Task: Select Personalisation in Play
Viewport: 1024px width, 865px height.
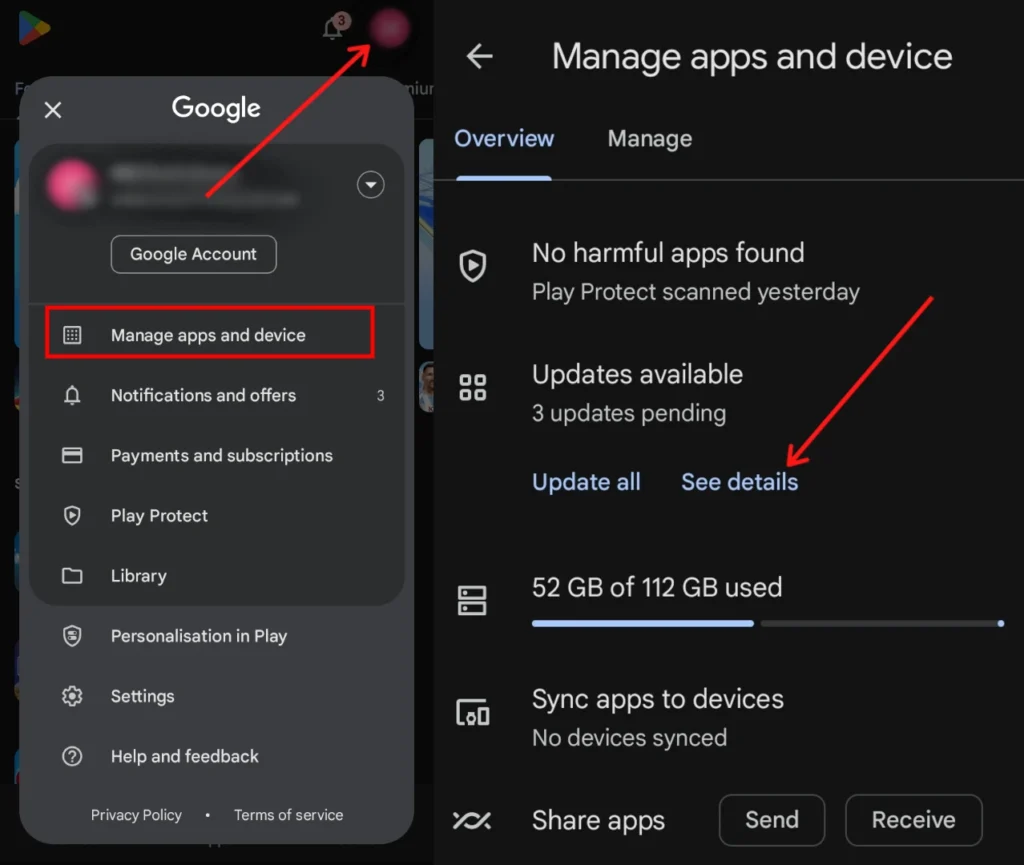Action: (x=198, y=636)
